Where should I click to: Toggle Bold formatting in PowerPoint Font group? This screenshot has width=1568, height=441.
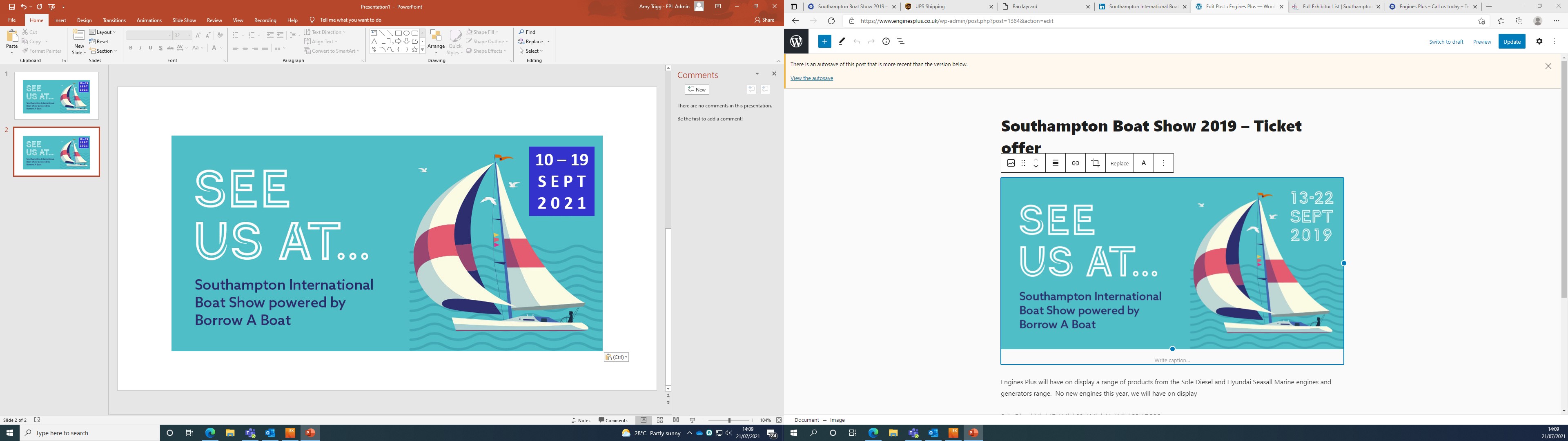click(x=130, y=48)
